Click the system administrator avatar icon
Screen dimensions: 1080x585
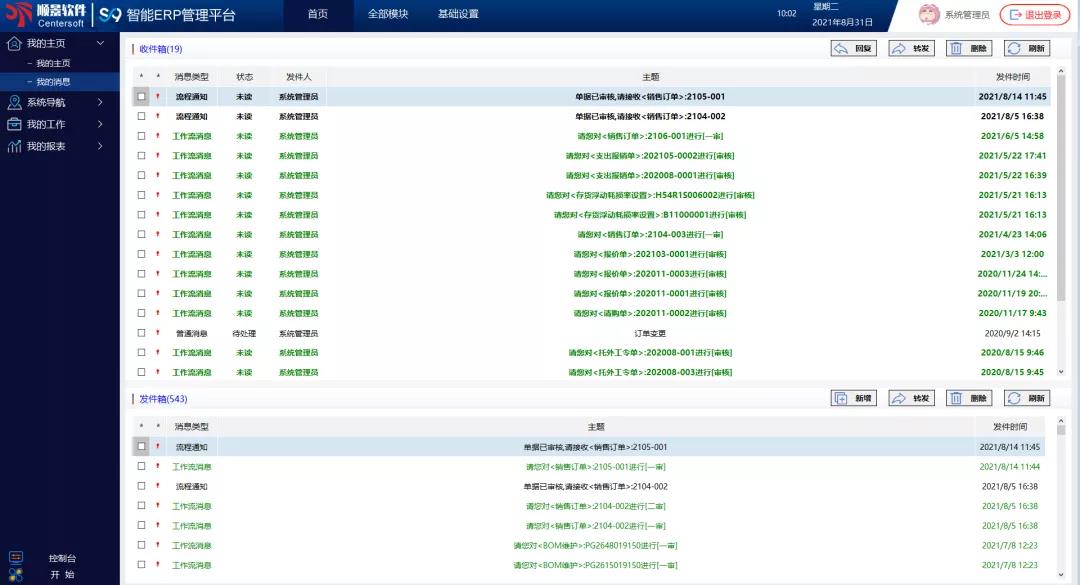pyautogui.click(x=929, y=14)
